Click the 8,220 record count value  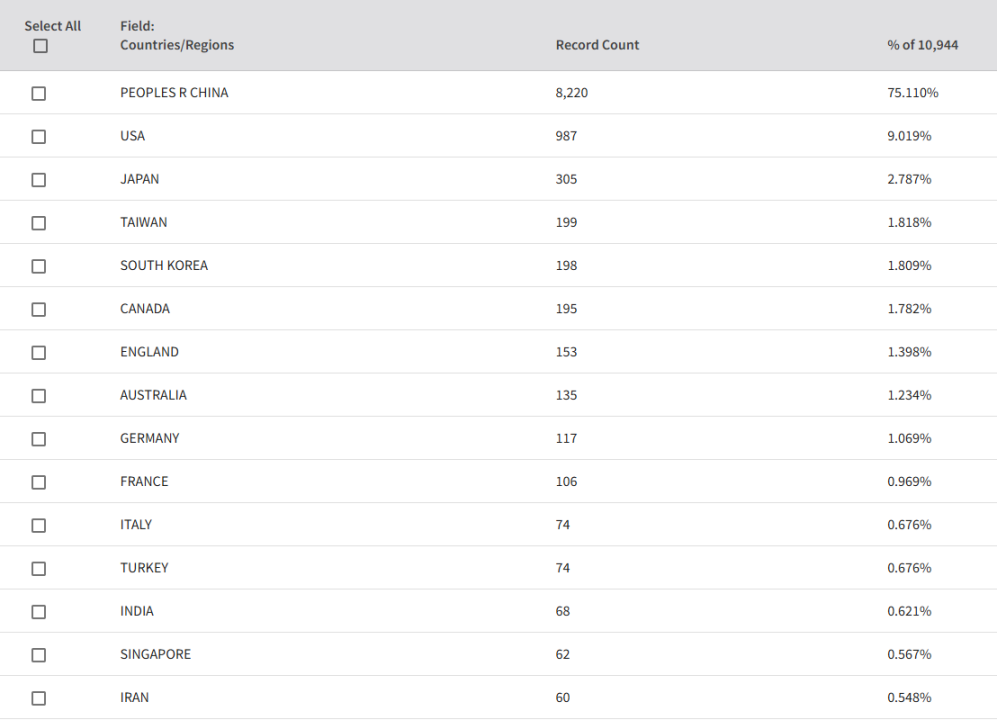point(572,93)
